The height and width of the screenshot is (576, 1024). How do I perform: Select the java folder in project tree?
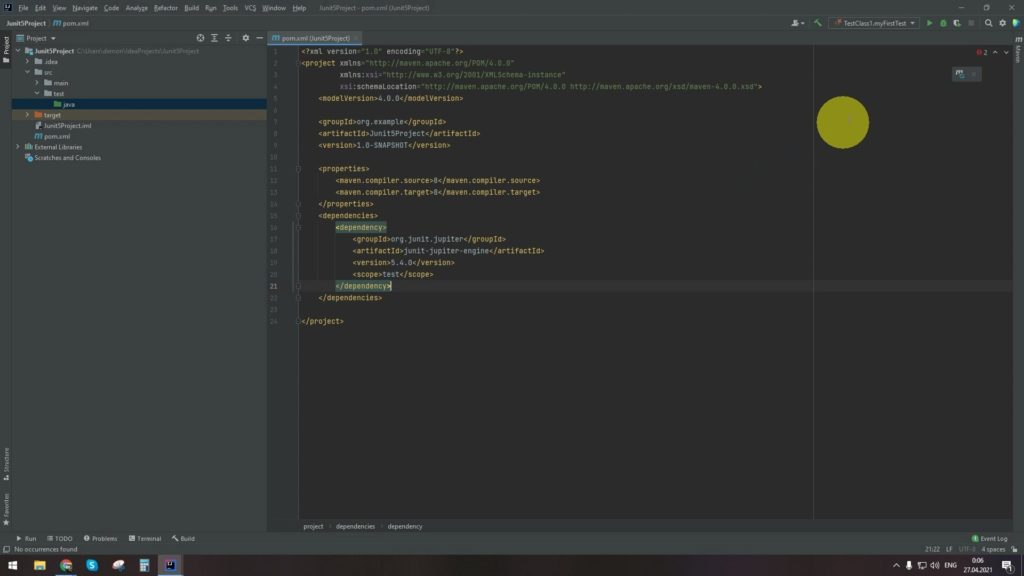coord(69,104)
